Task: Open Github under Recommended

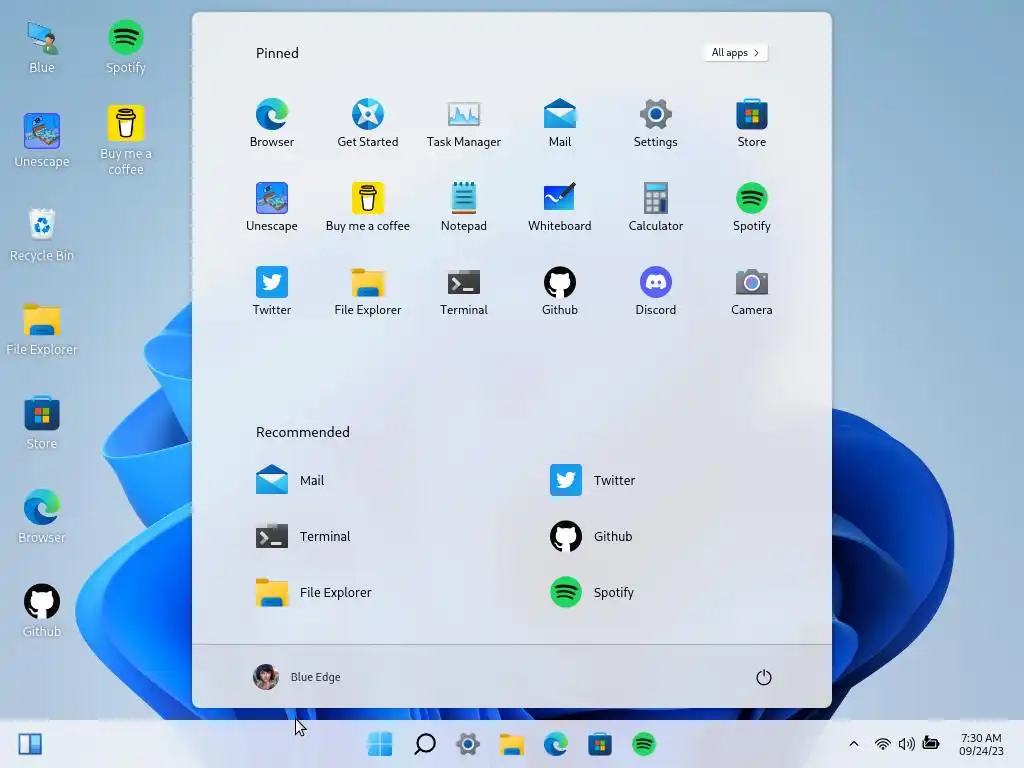Action: tap(591, 536)
